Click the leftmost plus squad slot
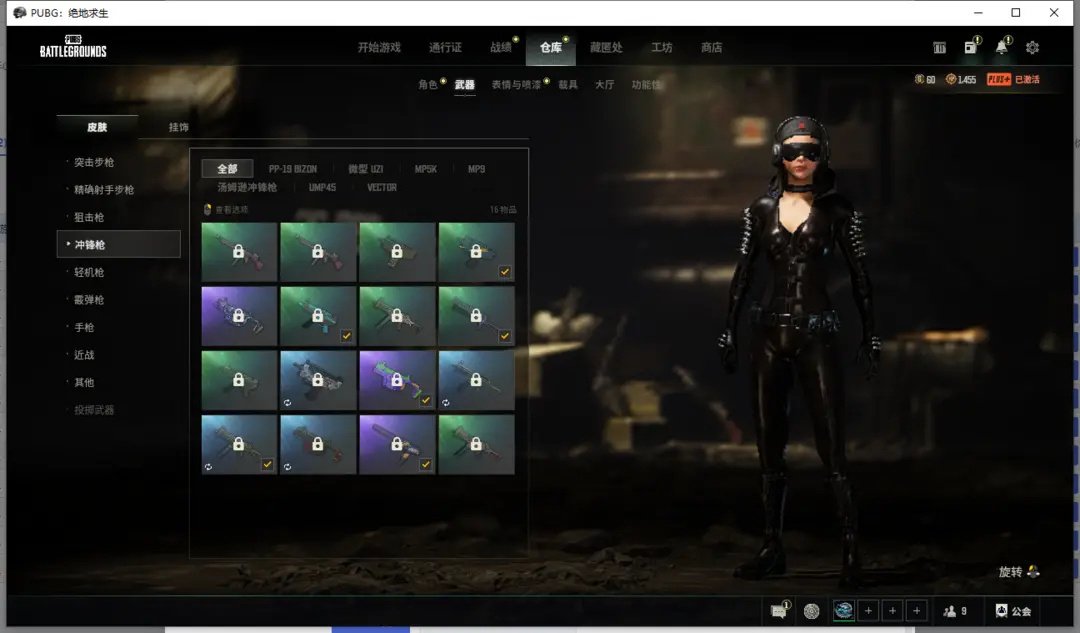 [869, 610]
